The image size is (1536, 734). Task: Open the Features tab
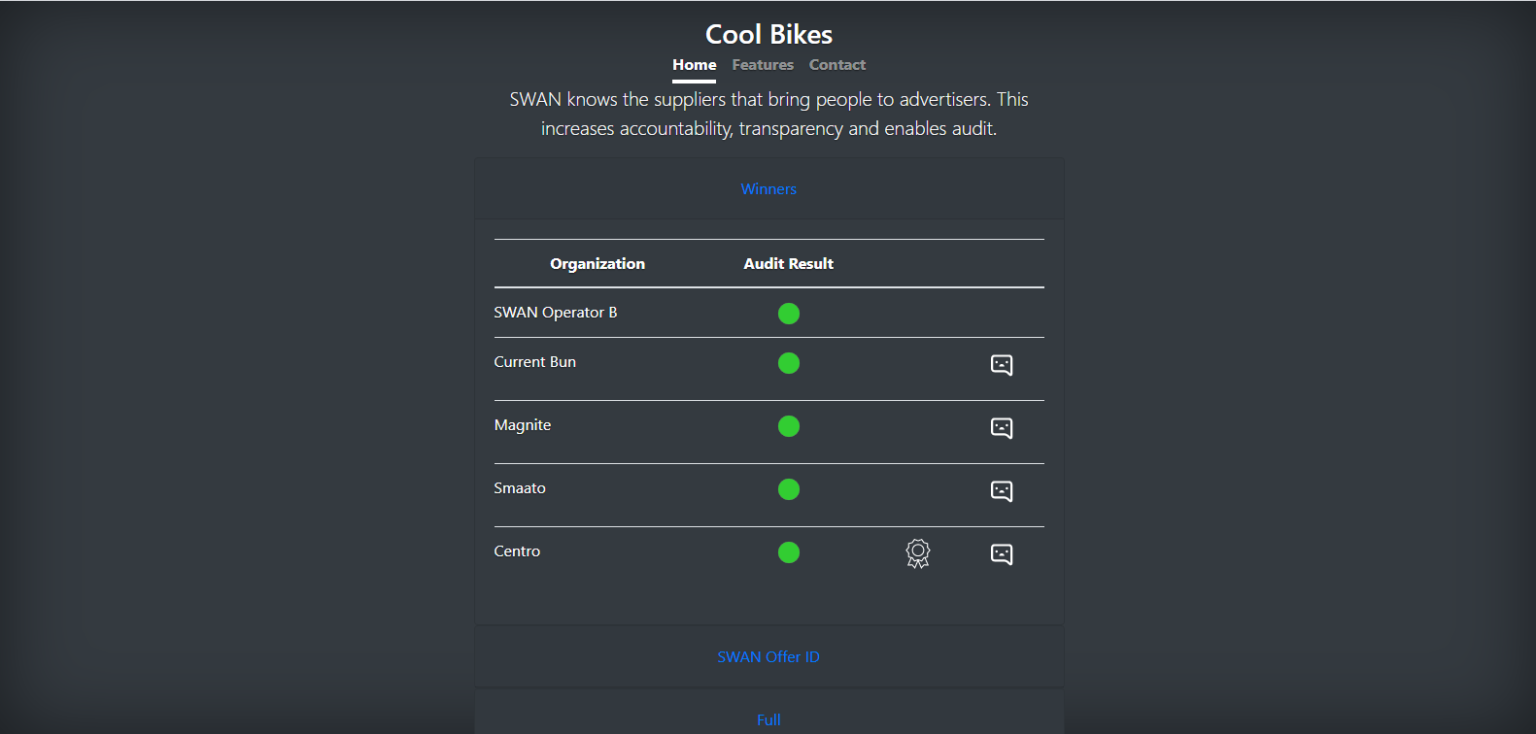click(763, 65)
